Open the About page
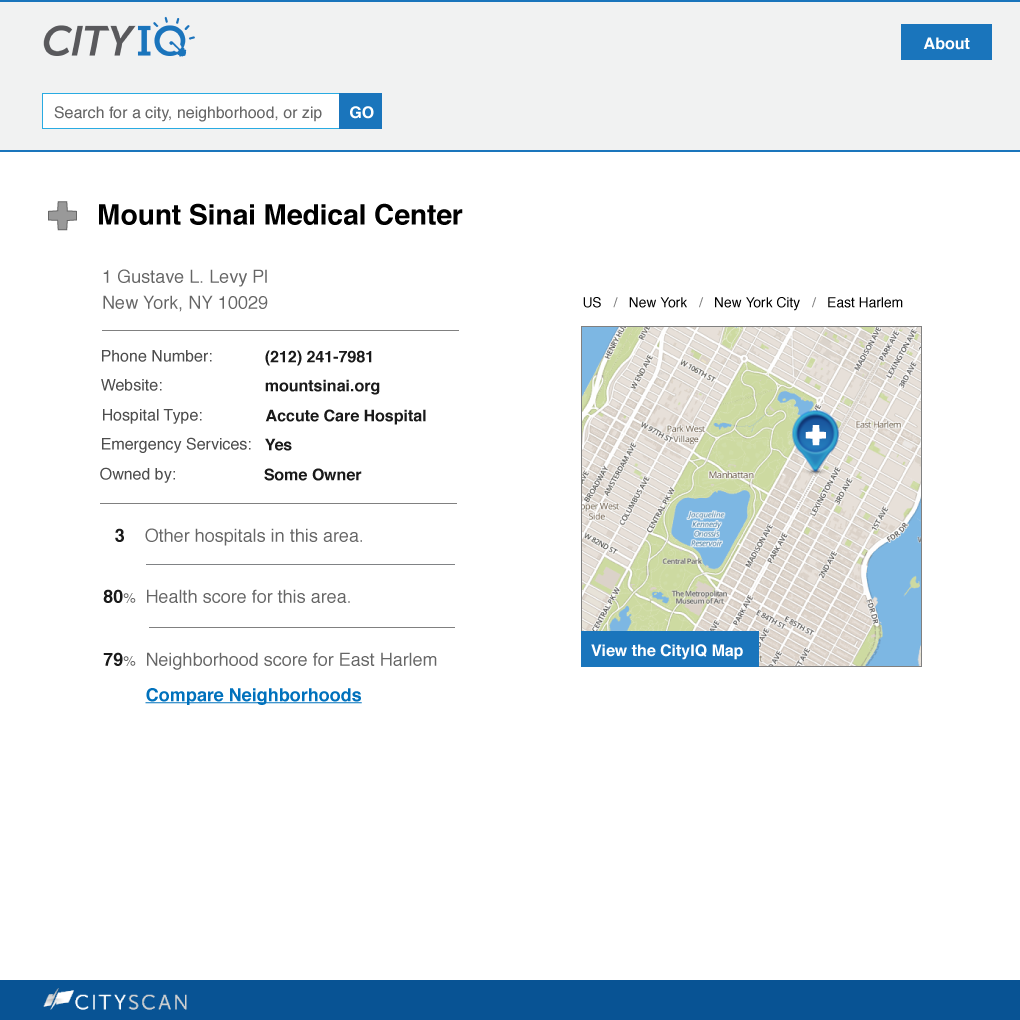This screenshot has width=1020, height=1020. [x=946, y=43]
